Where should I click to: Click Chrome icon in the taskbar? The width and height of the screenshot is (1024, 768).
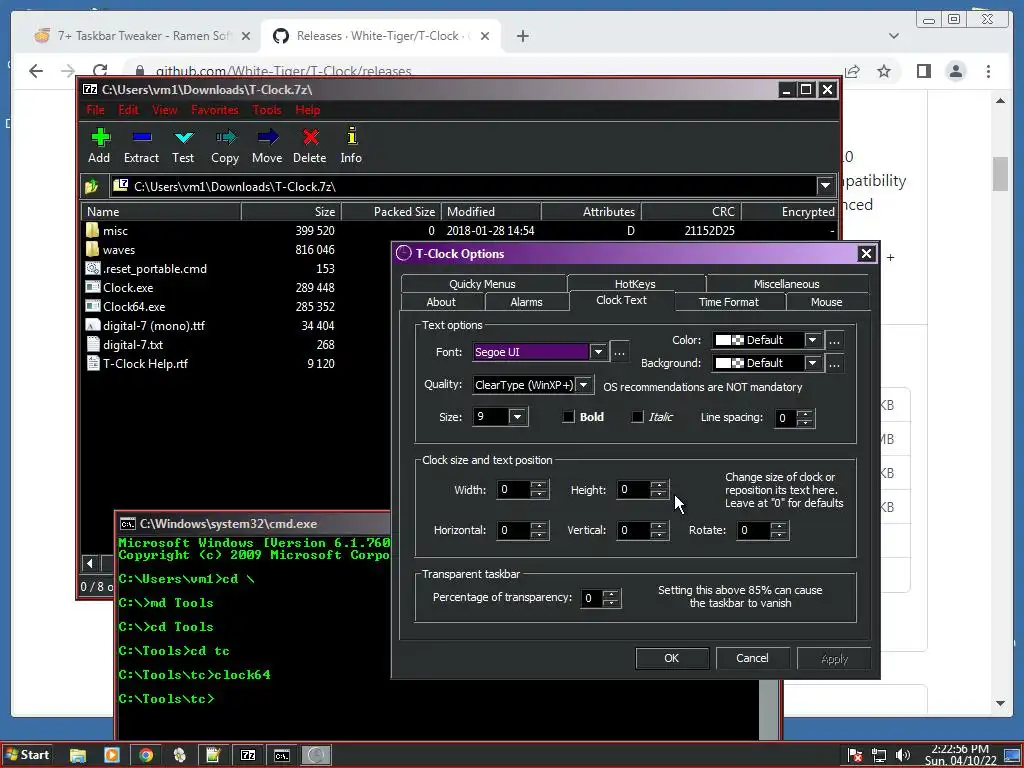(146, 756)
